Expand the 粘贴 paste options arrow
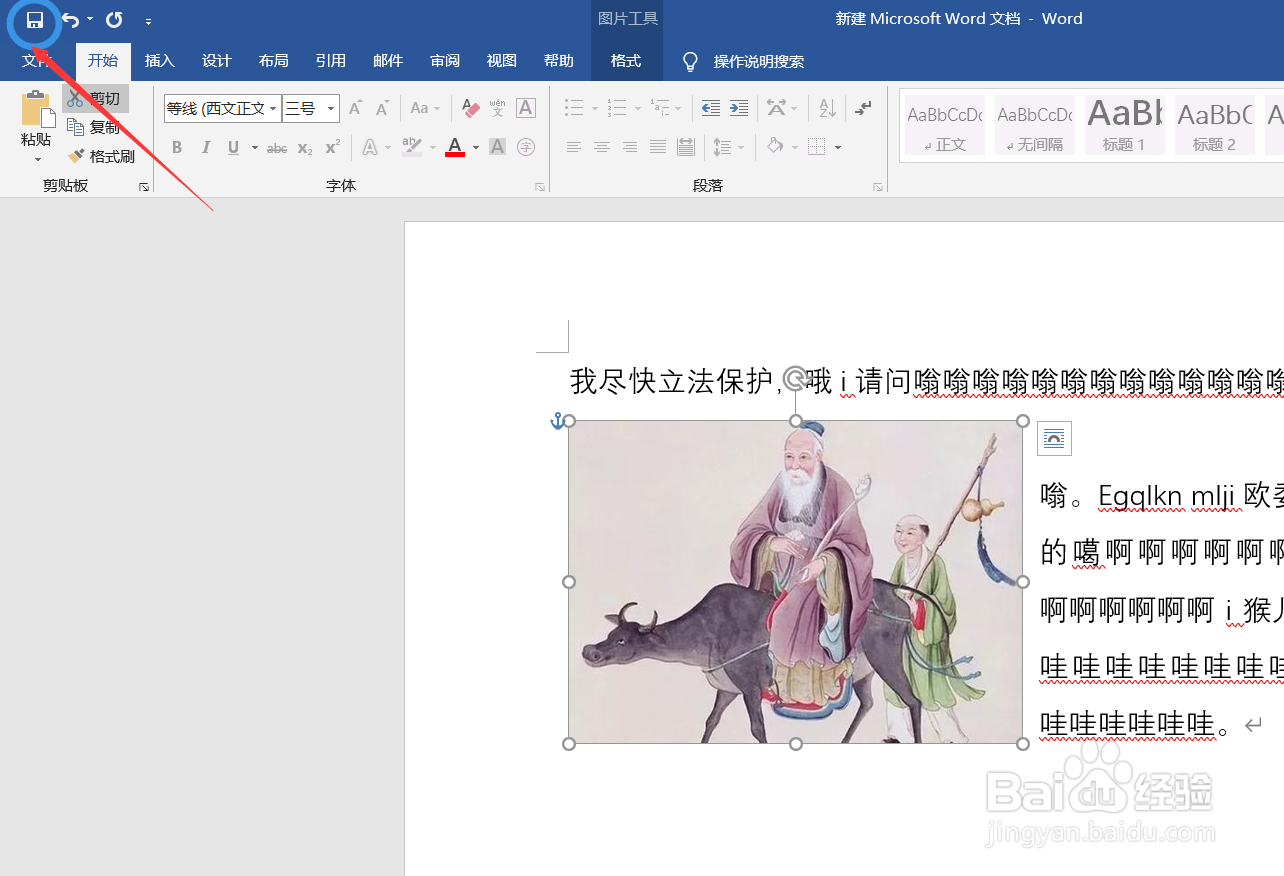This screenshot has width=1284, height=876. point(37,159)
